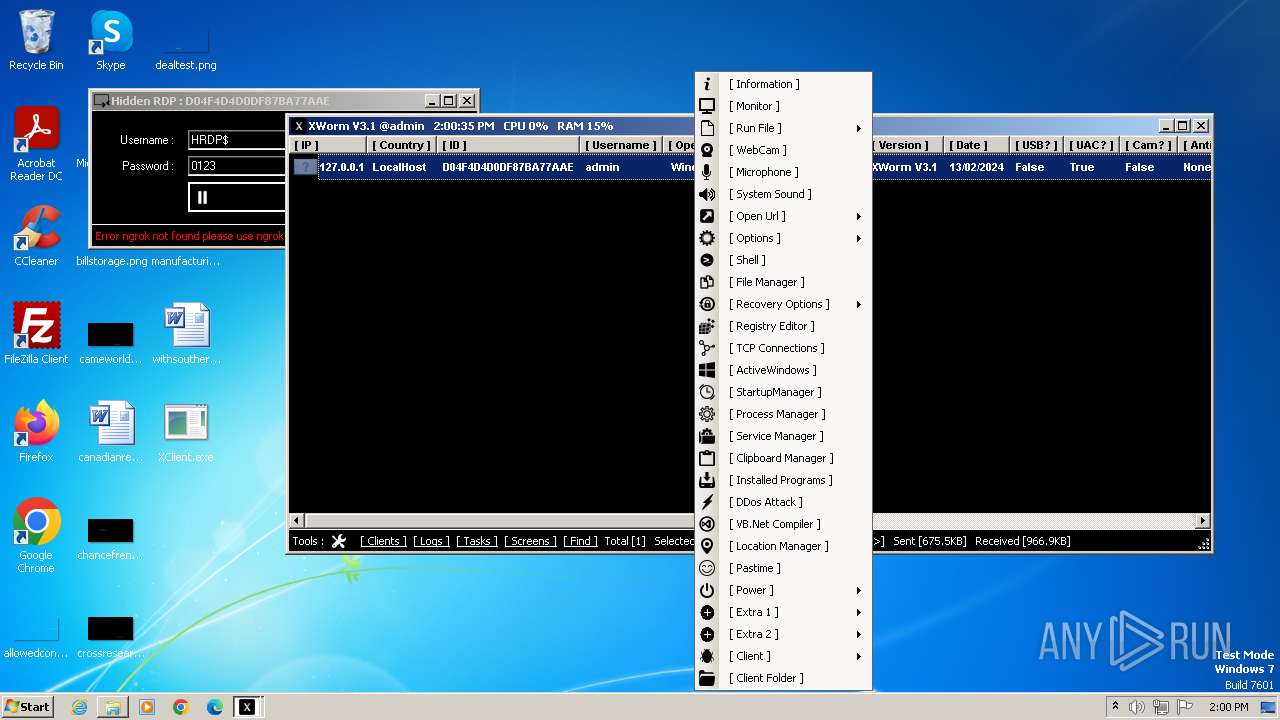Click the ActiveWindows logo icon
This screenshot has width=1280, height=720.
coord(707,370)
